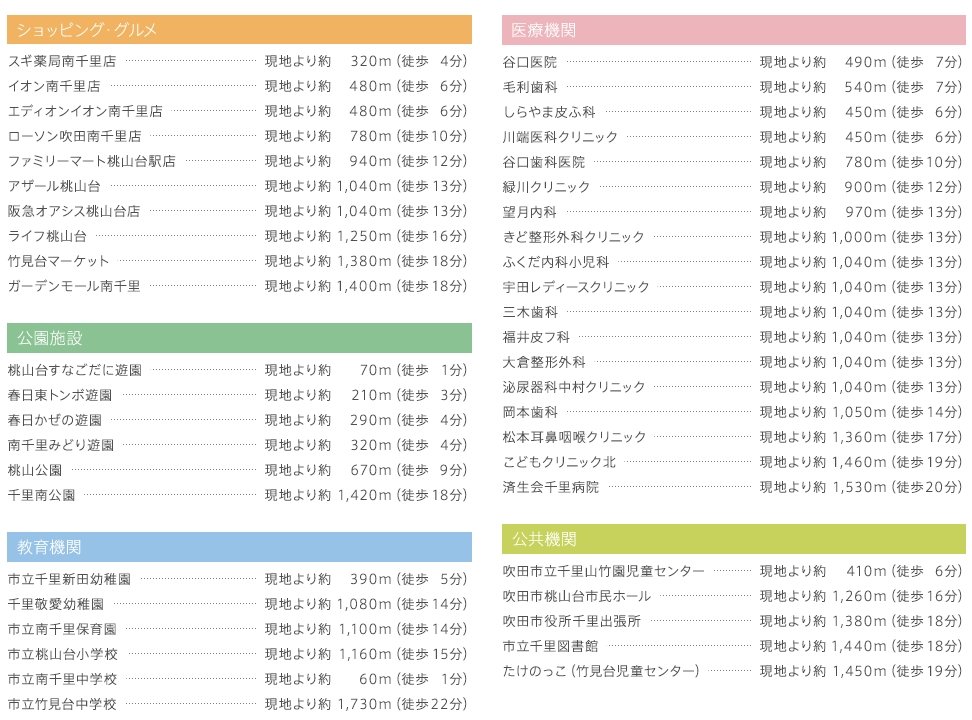This screenshot has width=972, height=720.
Task: Open the 医療機関 pink header
Action: [x=733, y=30]
